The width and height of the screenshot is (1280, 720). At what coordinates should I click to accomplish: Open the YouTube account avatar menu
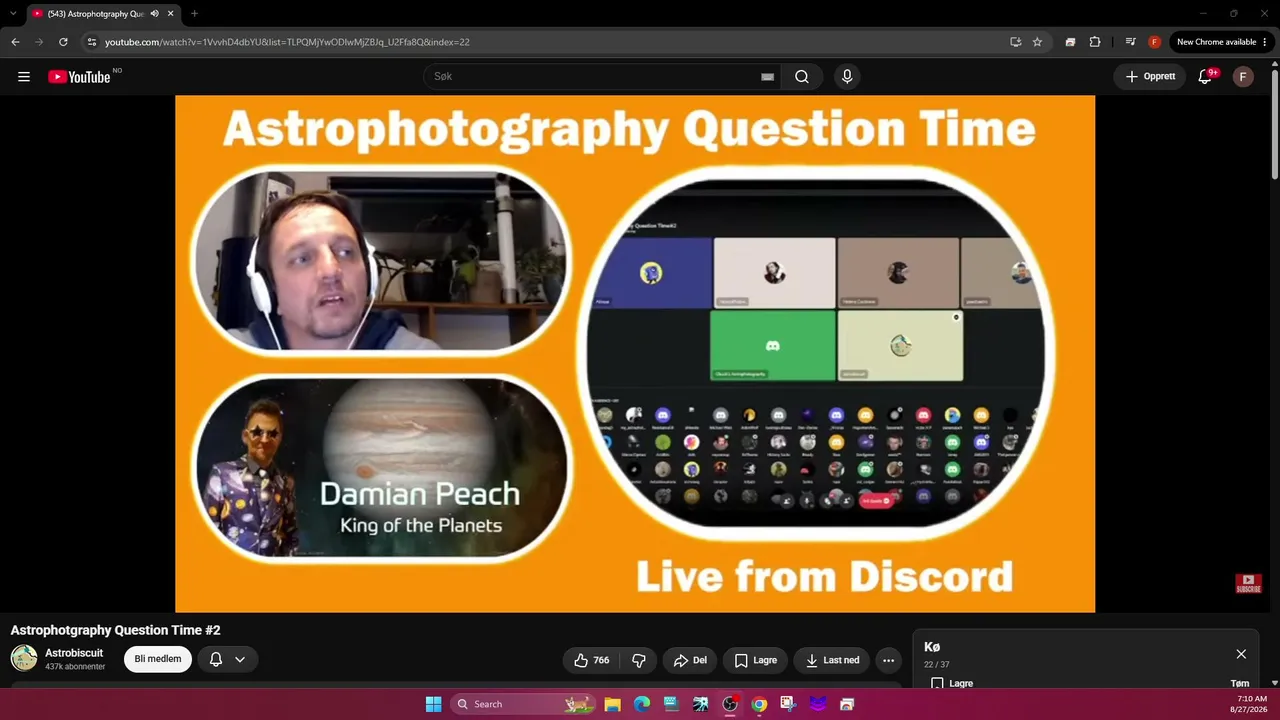pyautogui.click(x=1243, y=77)
